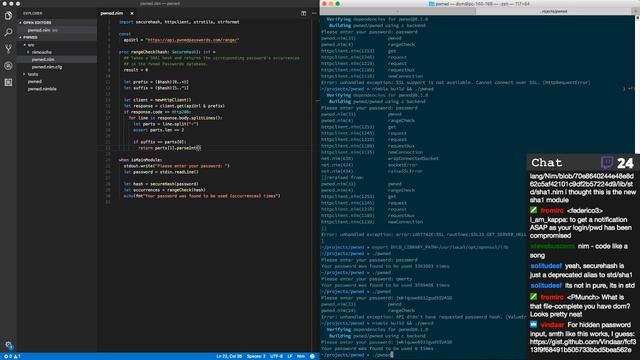The width and height of the screenshot is (640, 360).
Task: Change the UTF-8 encoding in the status bar
Action: coord(276,356)
